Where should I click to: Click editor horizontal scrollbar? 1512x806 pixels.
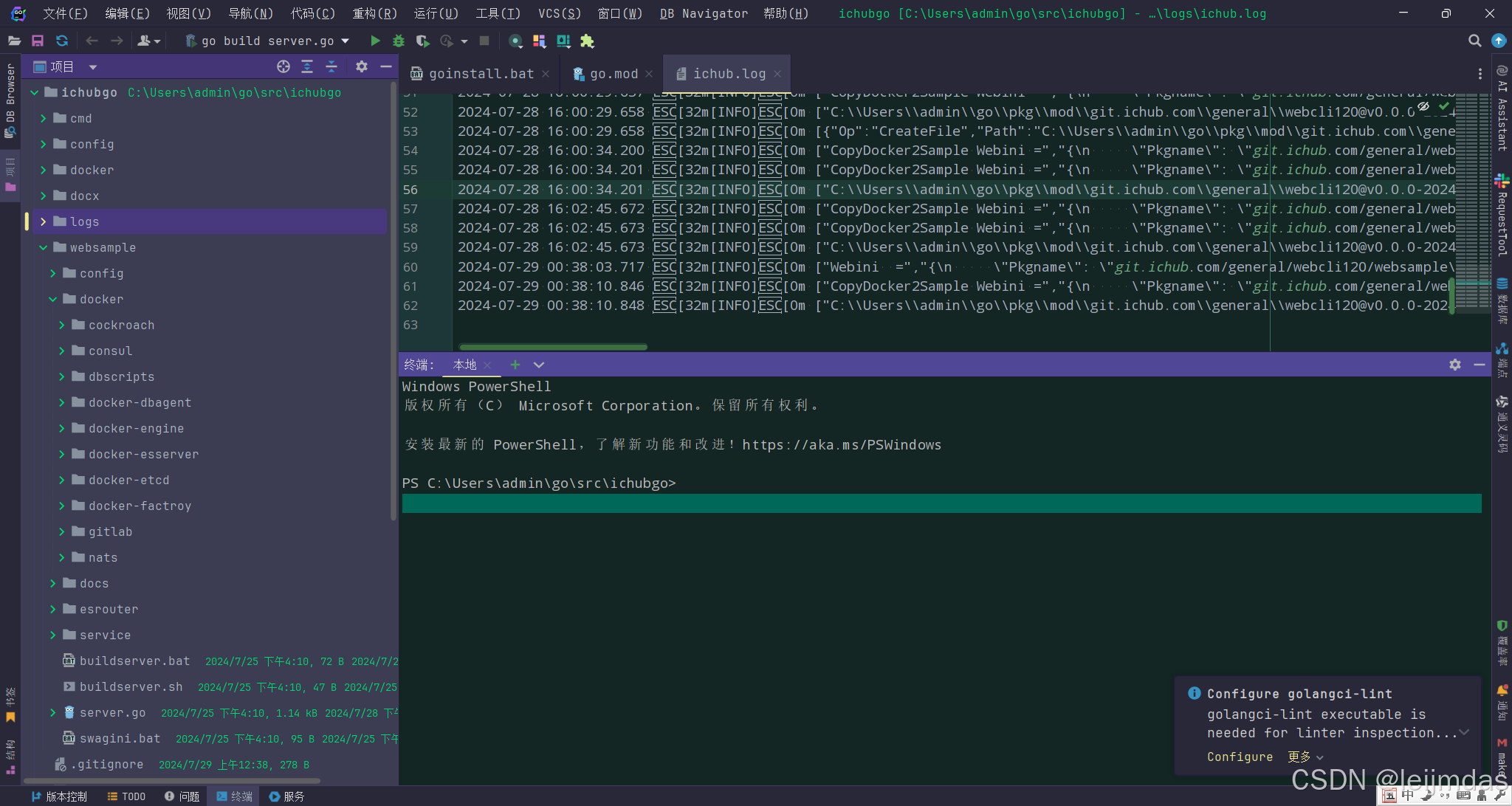coord(552,347)
